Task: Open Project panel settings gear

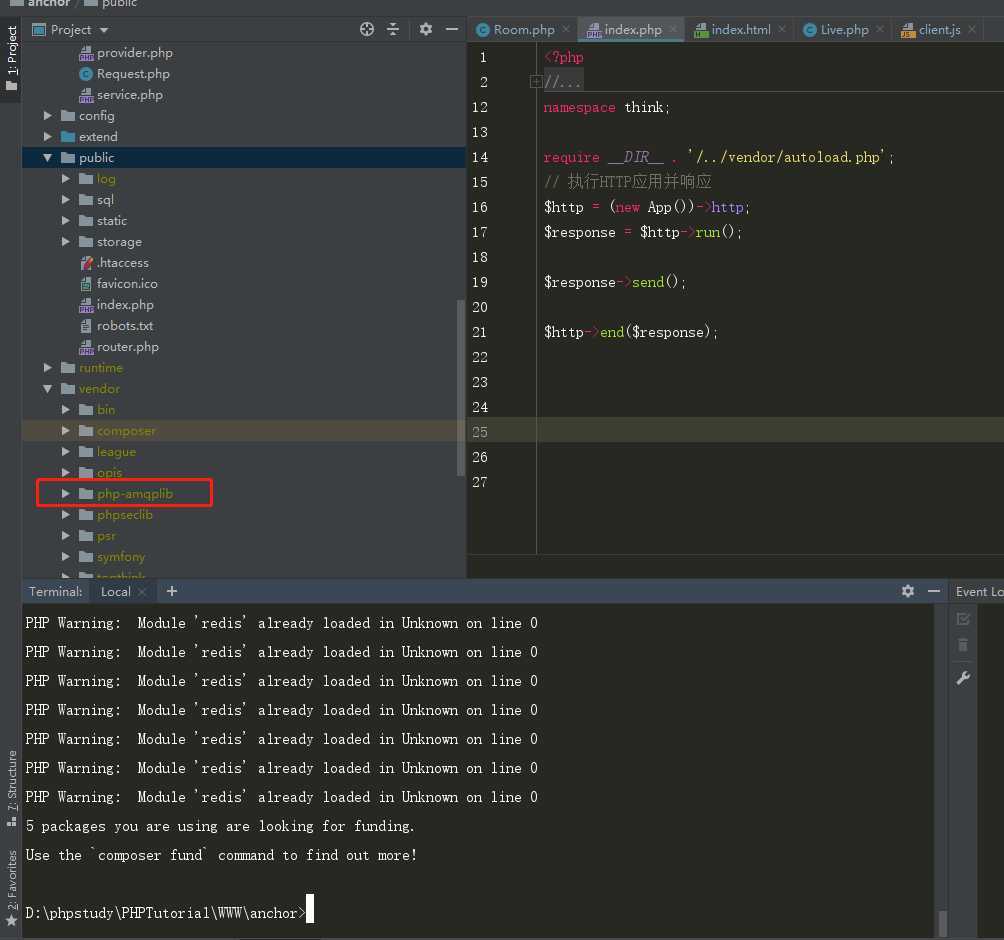Action: [426, 29]
